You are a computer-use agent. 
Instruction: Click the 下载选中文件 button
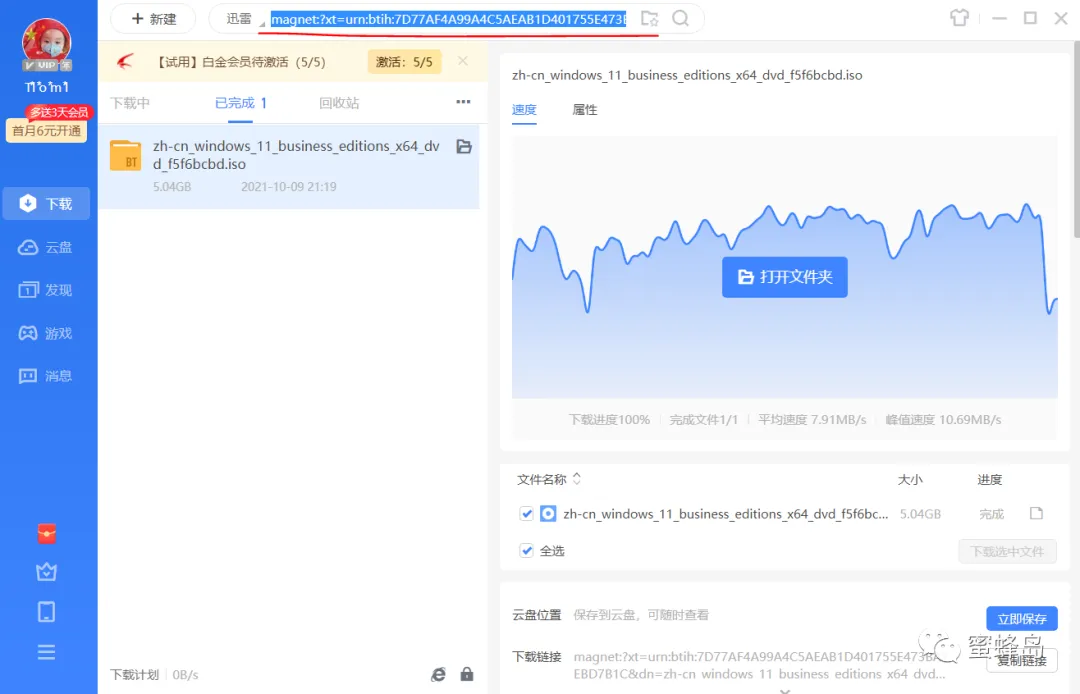tap(1008, 551)
